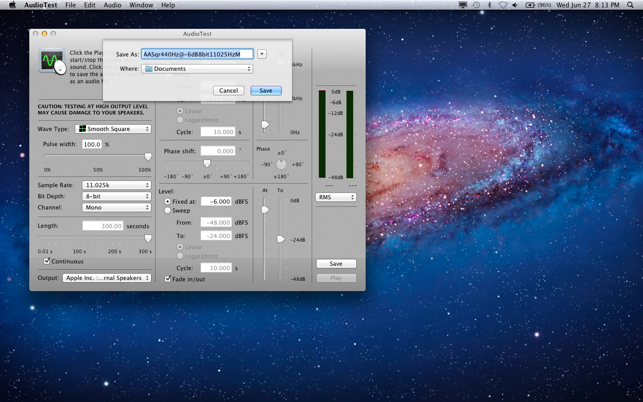Click the Level From -48.000 field
643x402 pixels.
click(x=216, y=222)
